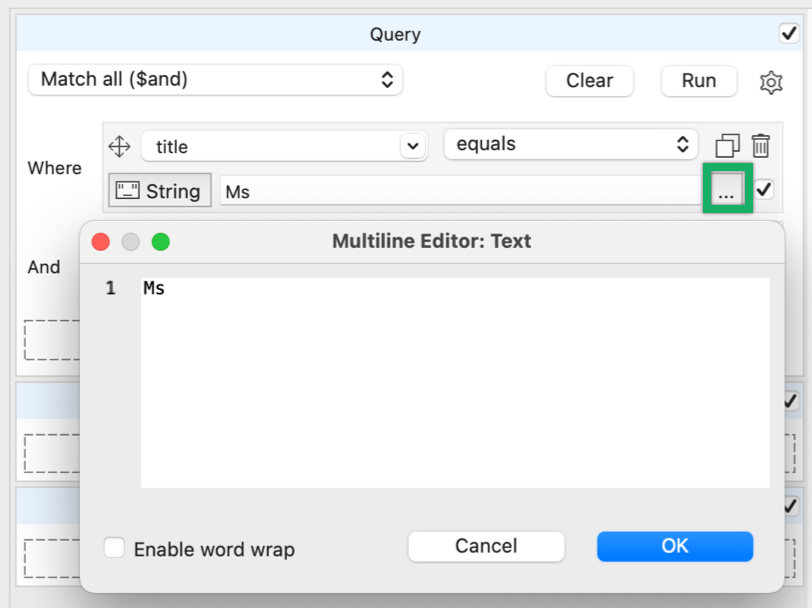Confirm the text with OK

click(674, 546)
